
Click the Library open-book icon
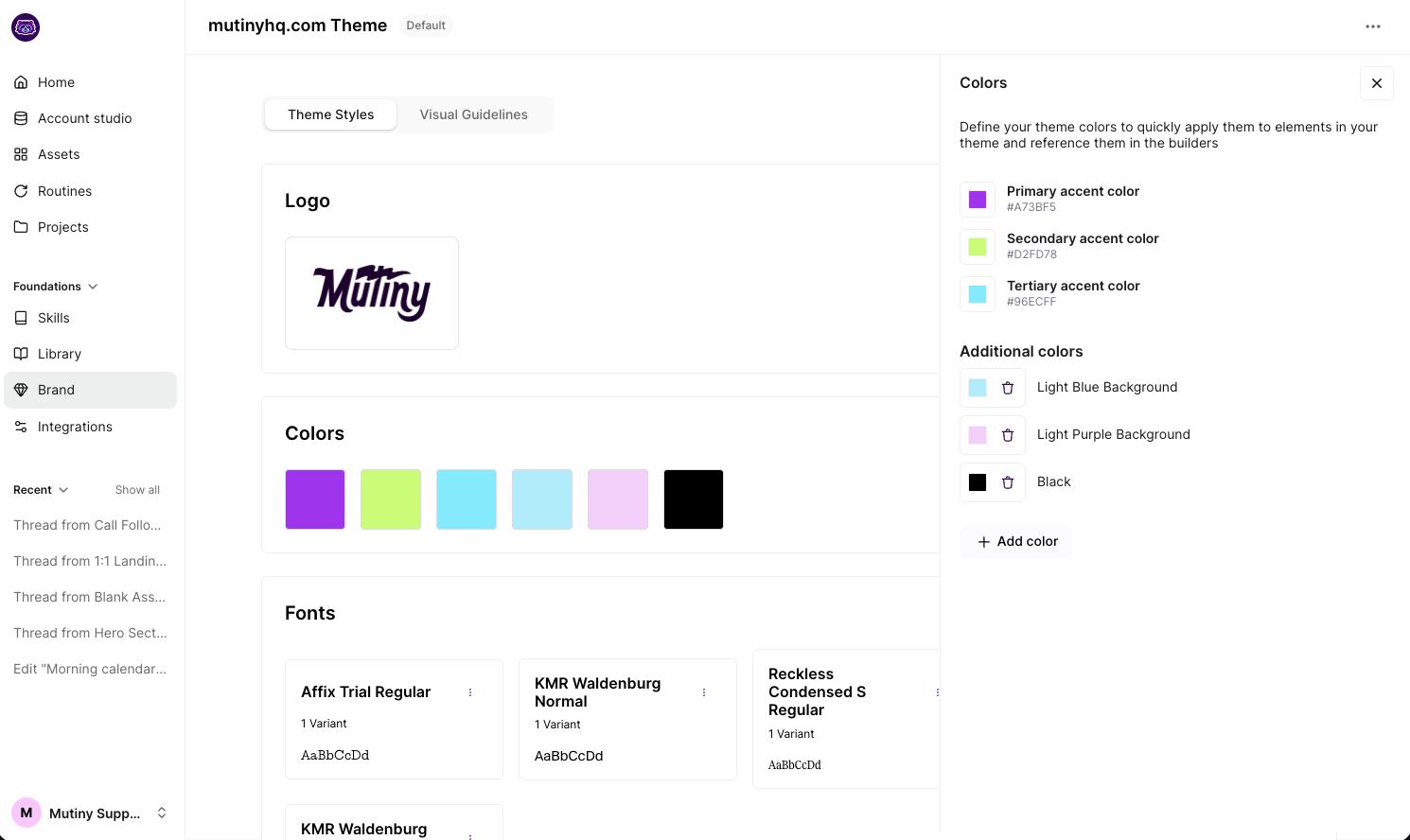(21, 354)
